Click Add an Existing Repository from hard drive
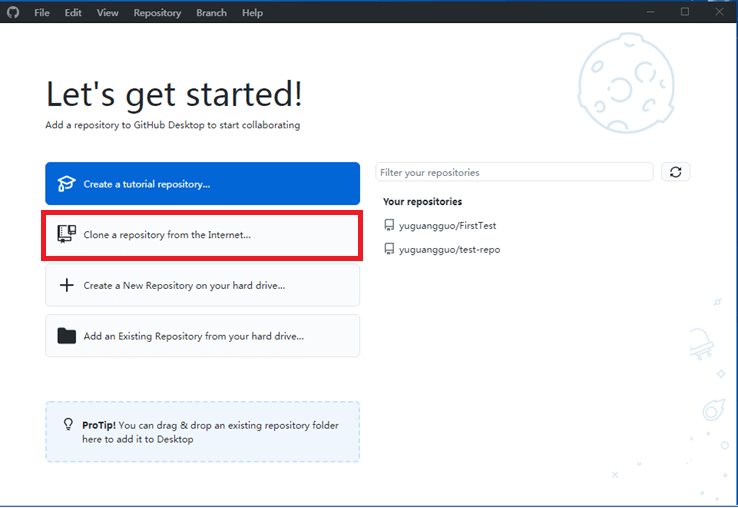This screenshot has width=738, height=508. pyautogui.click(x=202, y=336)
